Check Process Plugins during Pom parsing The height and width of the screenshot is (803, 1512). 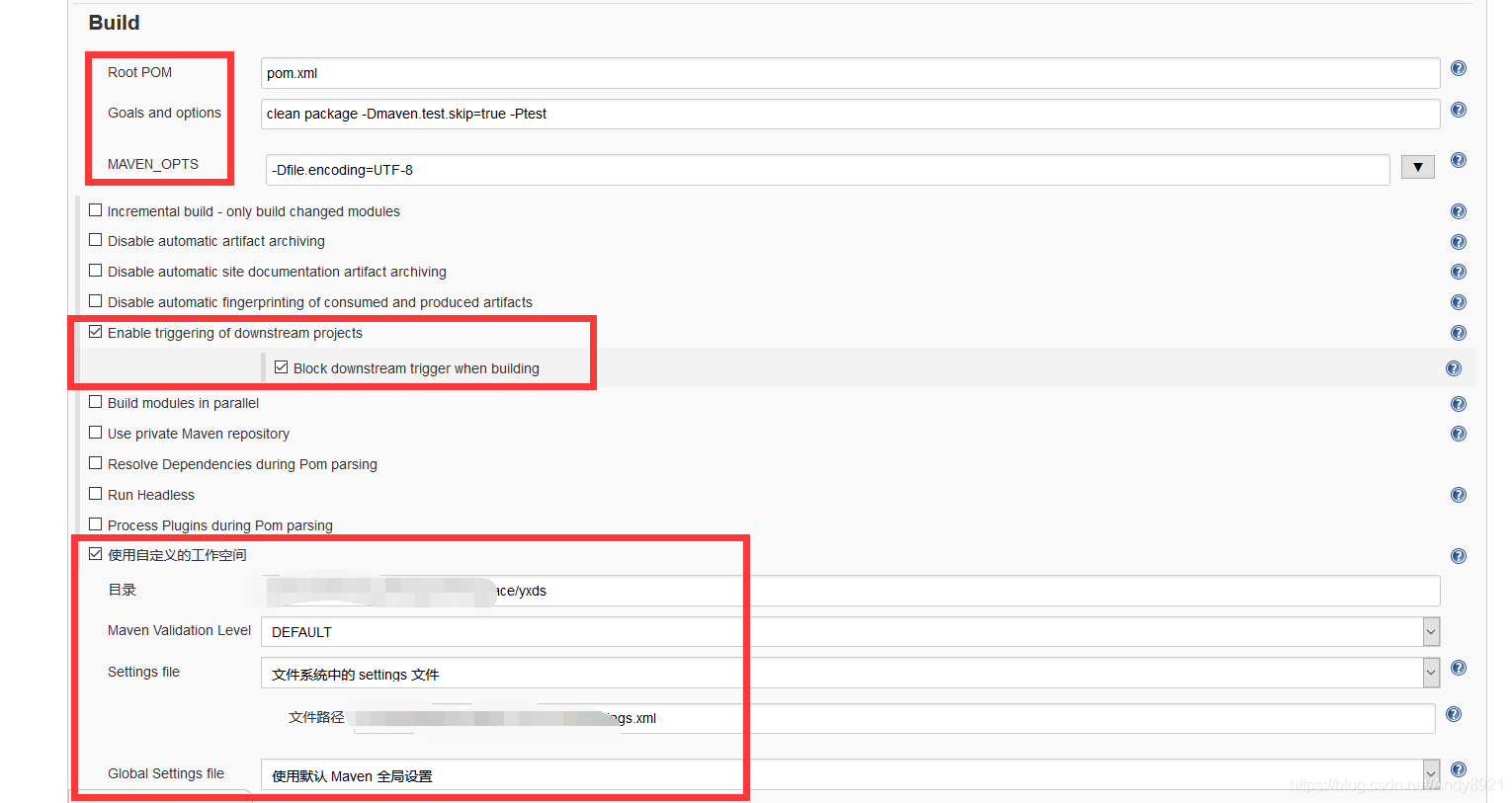(95, 524)
